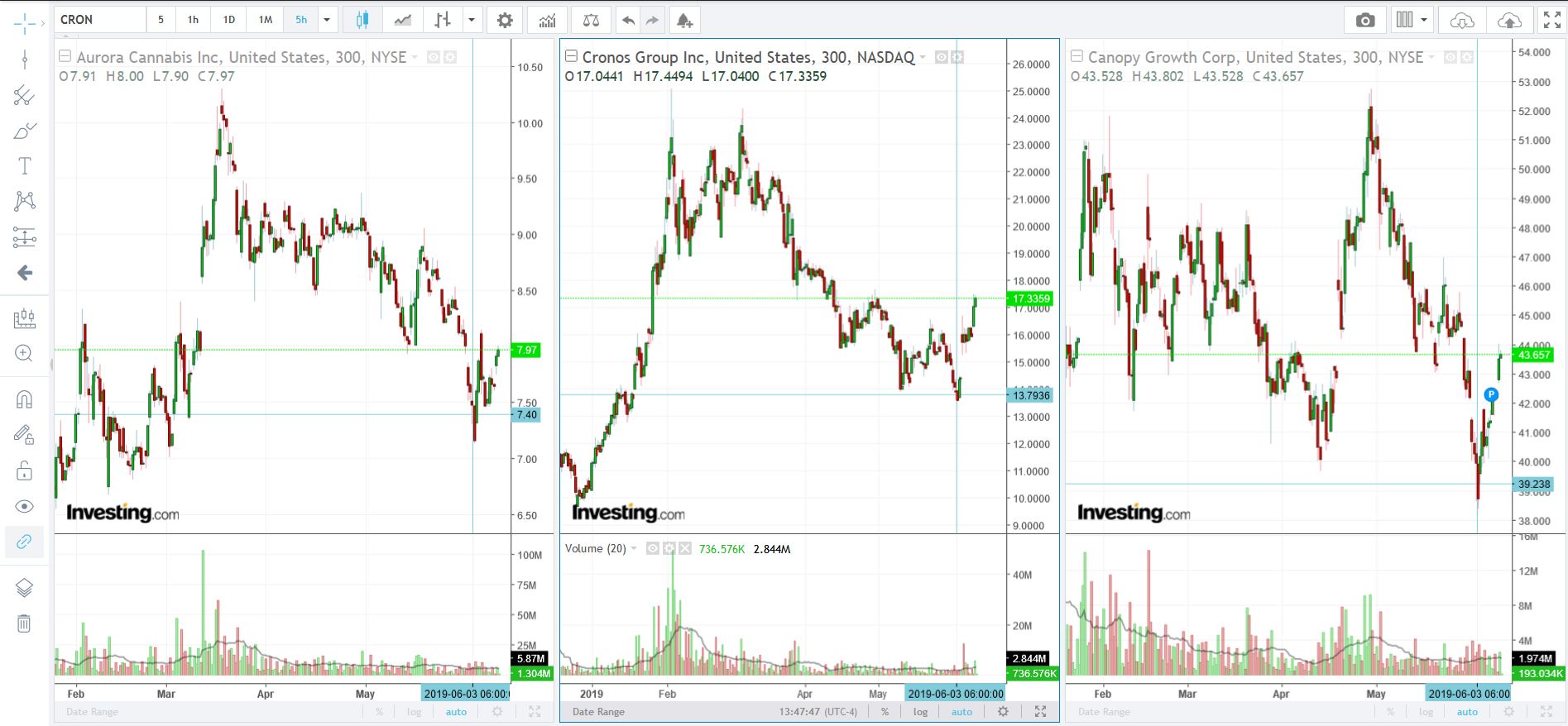Image resolution: width=1568 pixels, height=726 pixels.
Task: Toggle the chart sync link icon
Action: pyautogui.click(x=25, y=542)
